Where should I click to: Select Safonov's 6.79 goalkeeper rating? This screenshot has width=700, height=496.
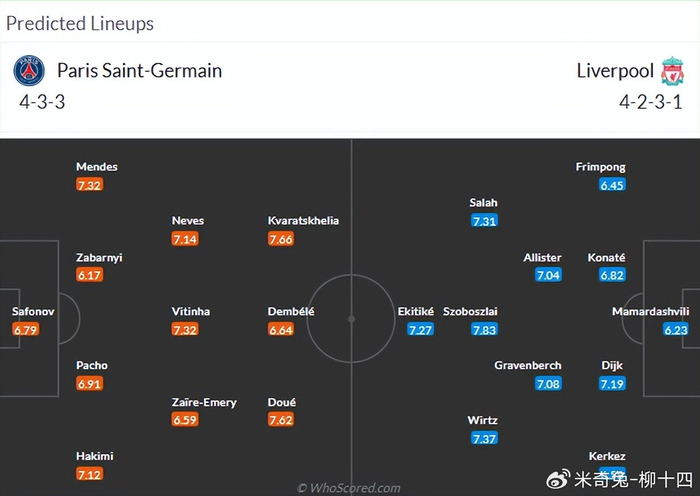pos(25,329)
